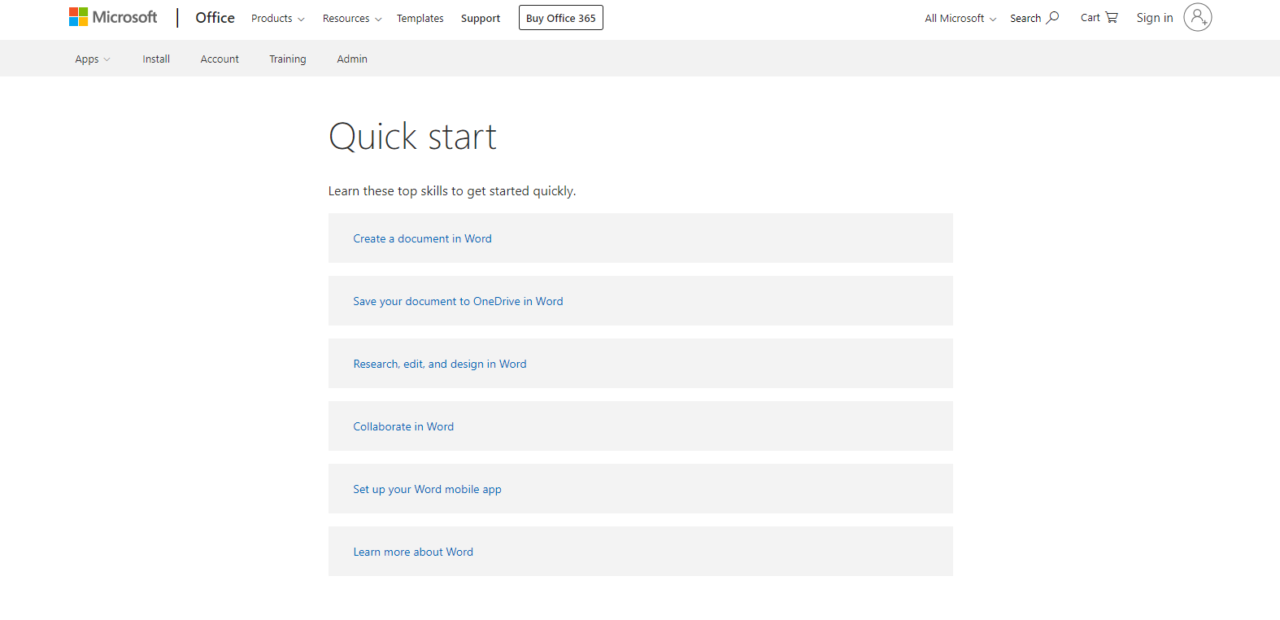1280x620 pixels.
Task: Click the Buy Office 365 button
Action: coord(560,18)
